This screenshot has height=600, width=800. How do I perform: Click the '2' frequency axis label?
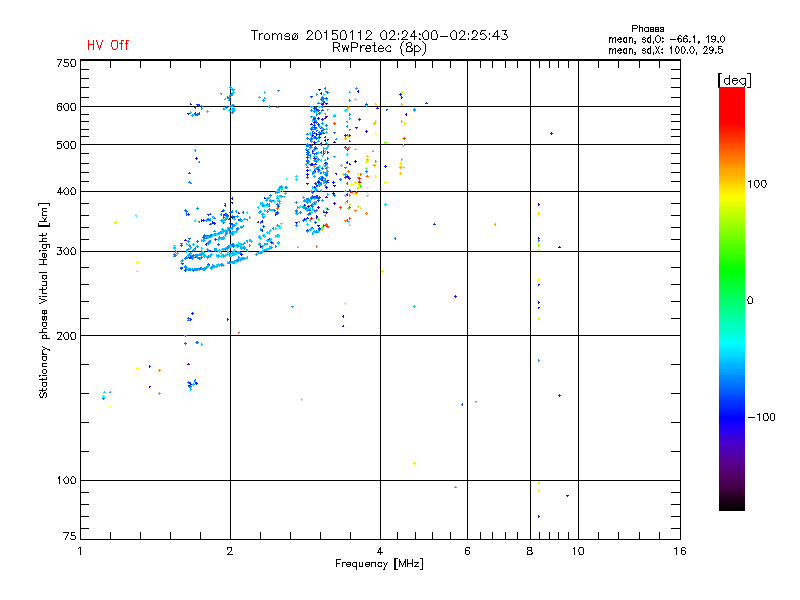click(x=230, y=551)
